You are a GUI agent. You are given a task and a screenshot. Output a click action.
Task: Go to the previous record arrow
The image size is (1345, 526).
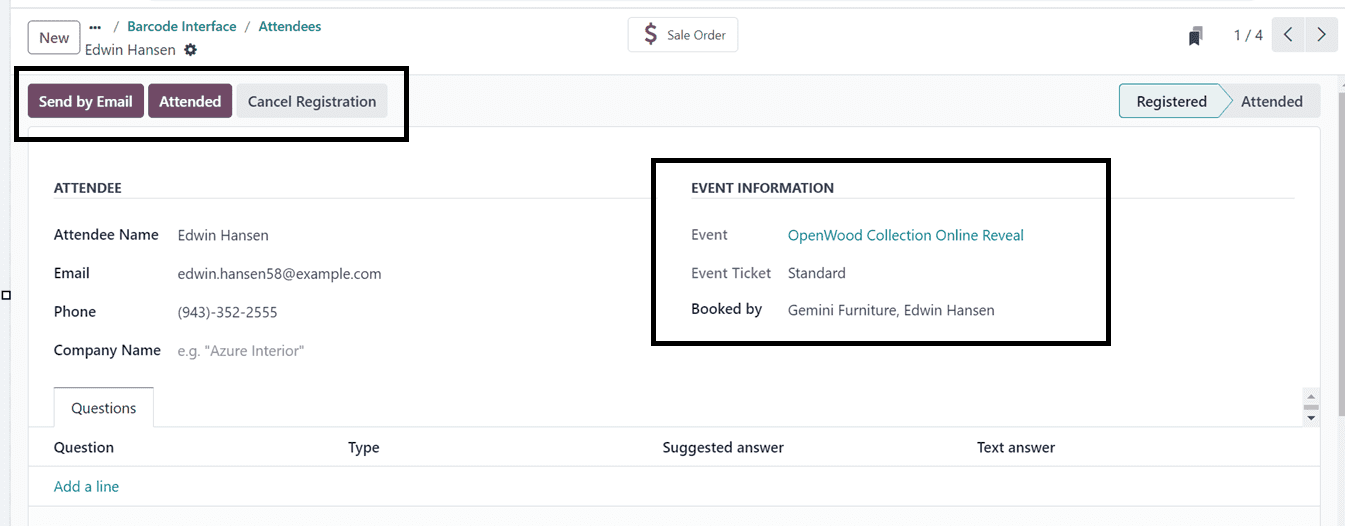coord(1288,35)
